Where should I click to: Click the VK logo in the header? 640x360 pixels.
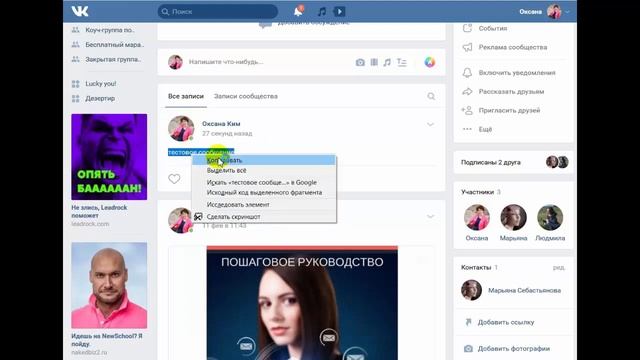tap(80, 11)
